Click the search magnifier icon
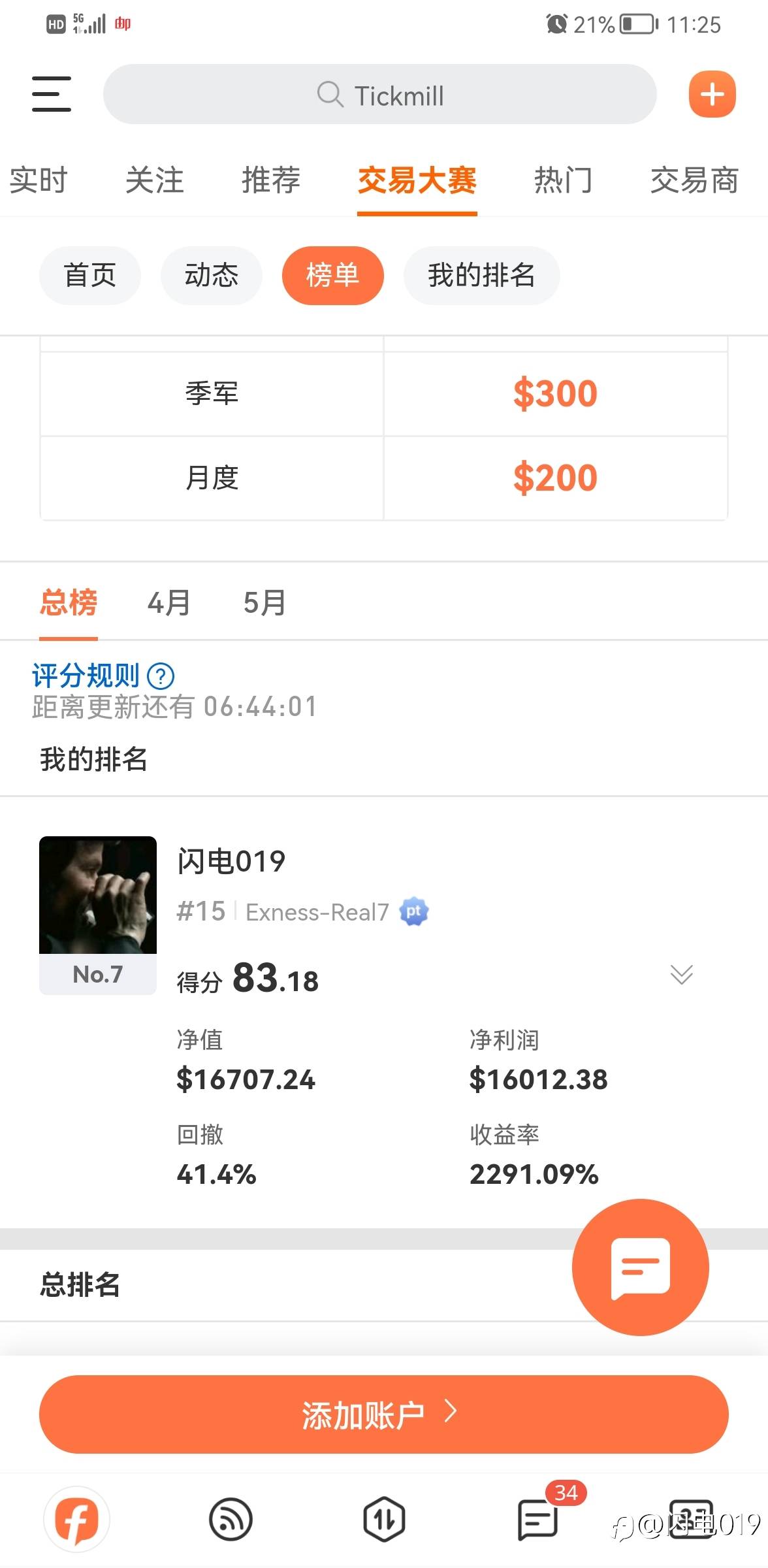 pos(330,94)
